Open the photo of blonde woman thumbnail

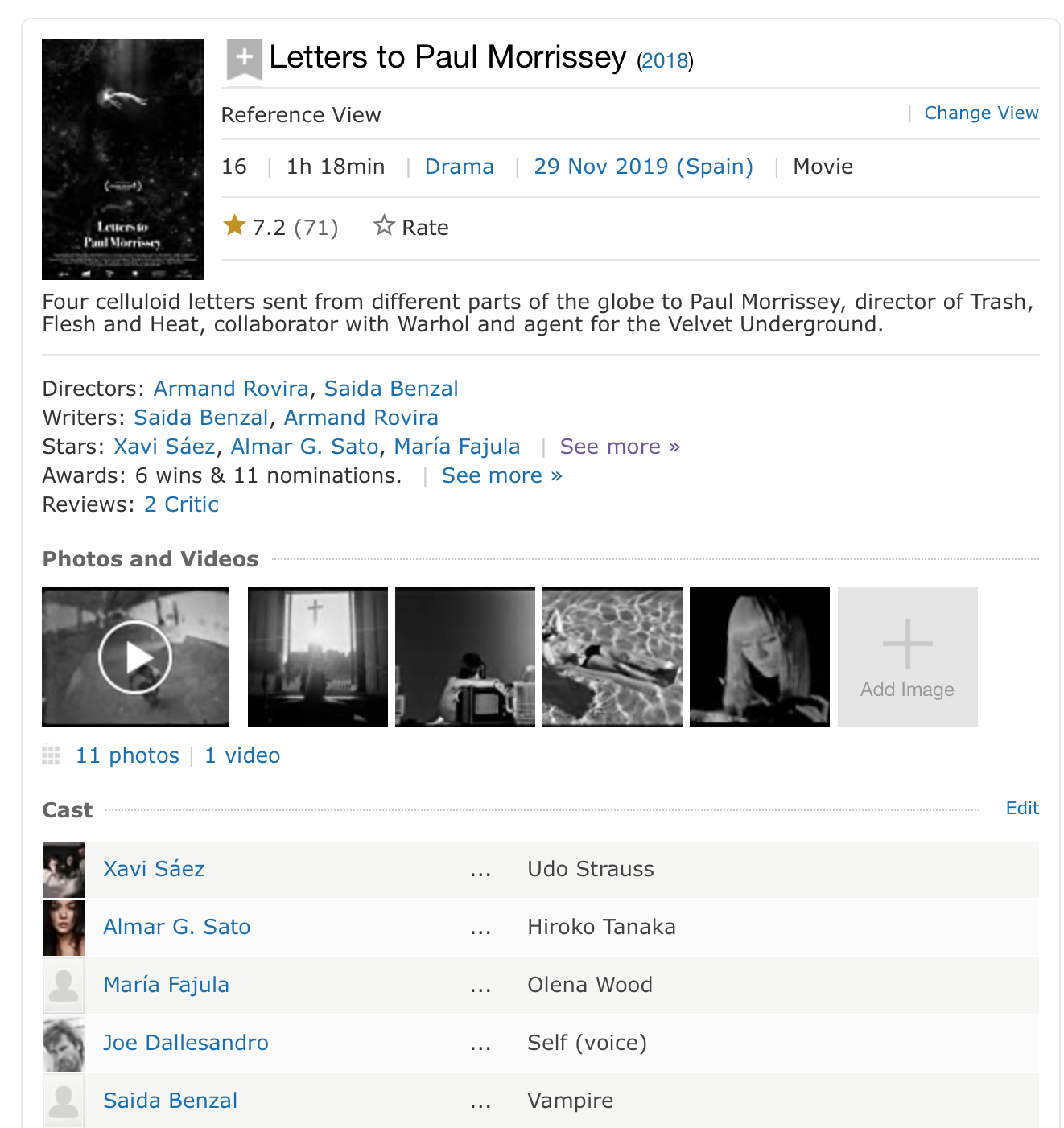pos(760,657)
